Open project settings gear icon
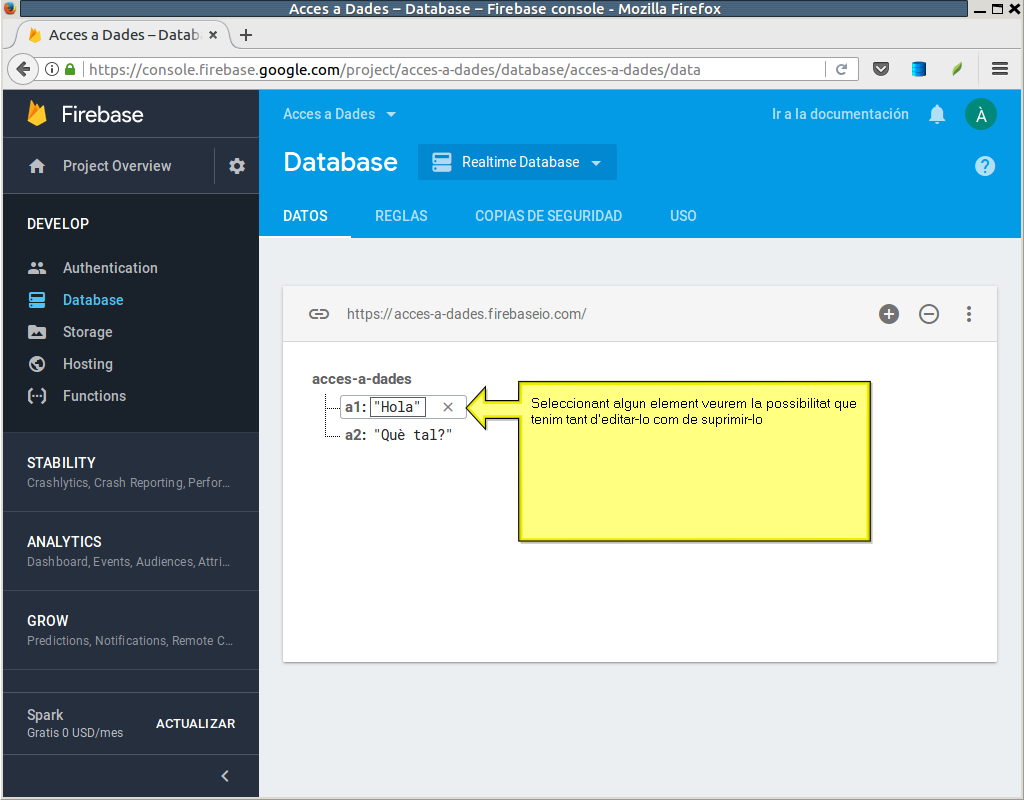The height and width of the screenshot is (800, 1024). pyautogui.click(x=236, y=166)
